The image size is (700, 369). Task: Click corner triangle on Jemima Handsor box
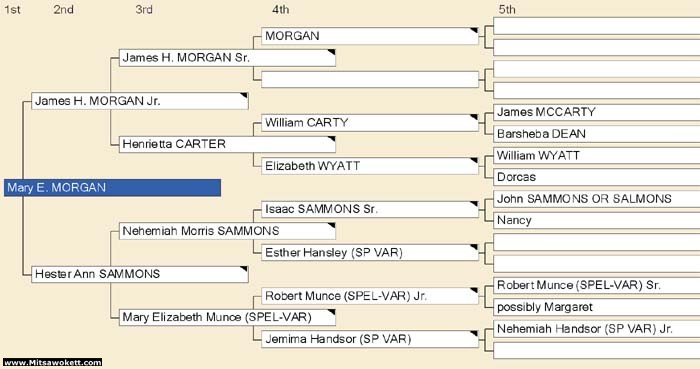[474, 334]
